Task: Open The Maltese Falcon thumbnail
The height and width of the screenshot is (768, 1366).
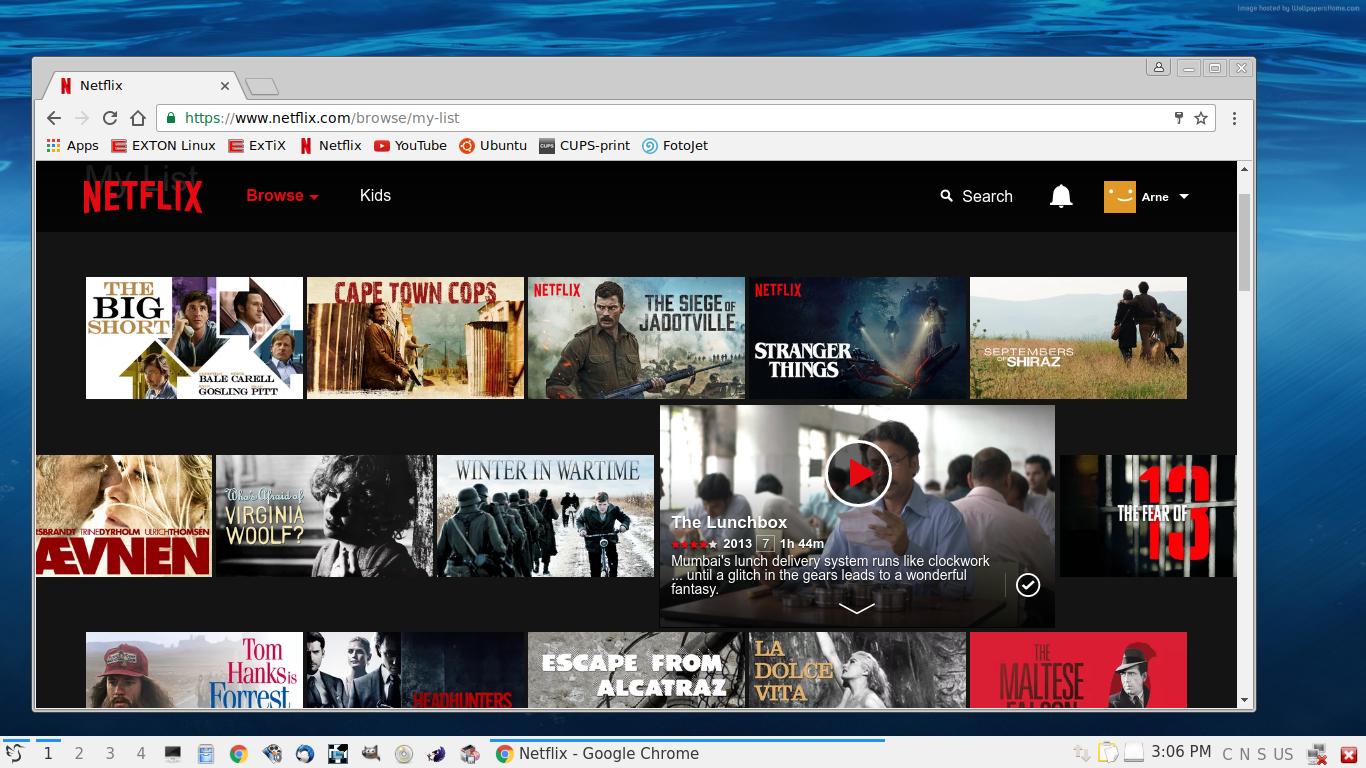Action: tap(1078, 670)
